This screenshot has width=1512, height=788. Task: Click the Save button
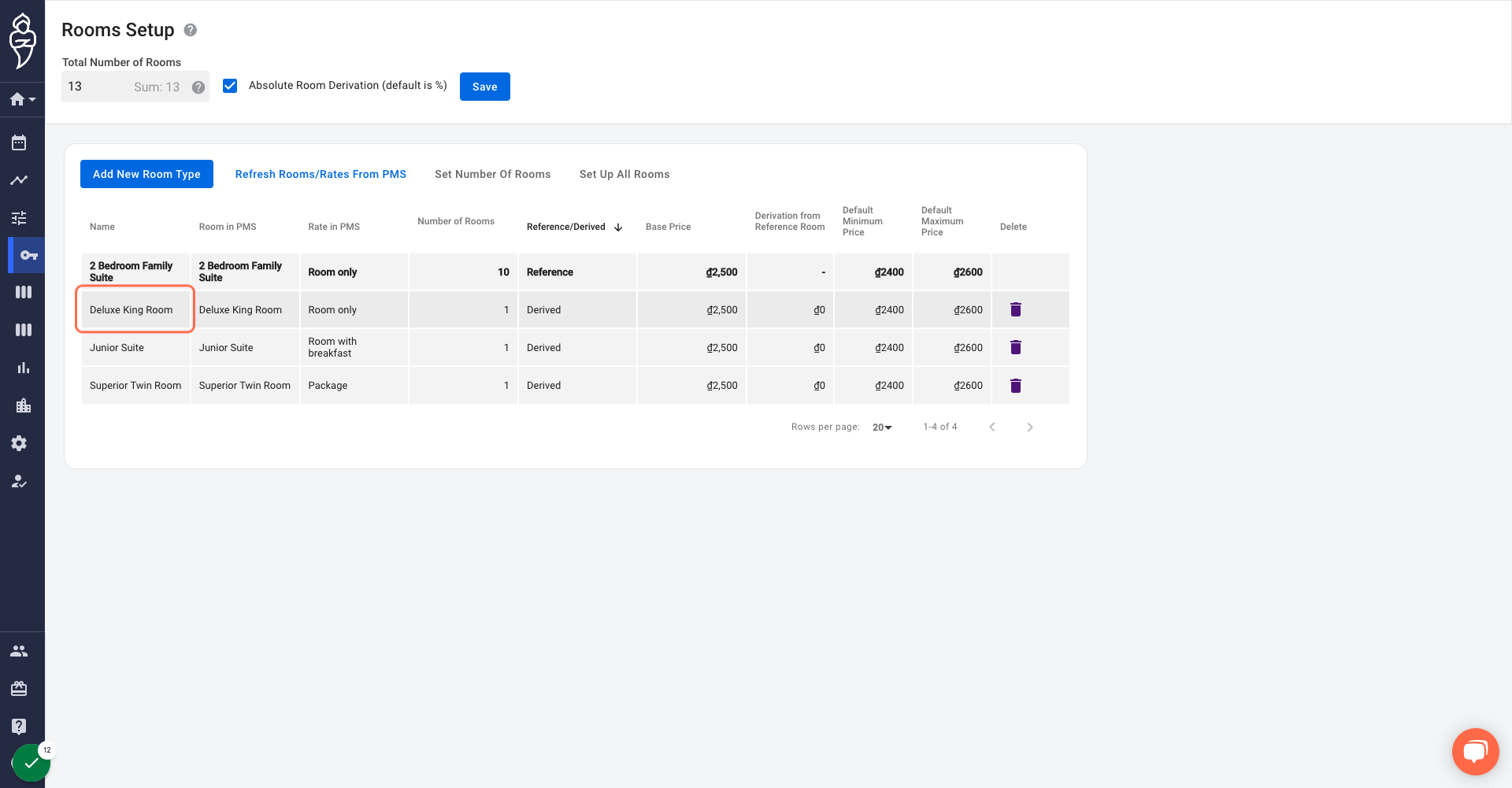(485, 87)
